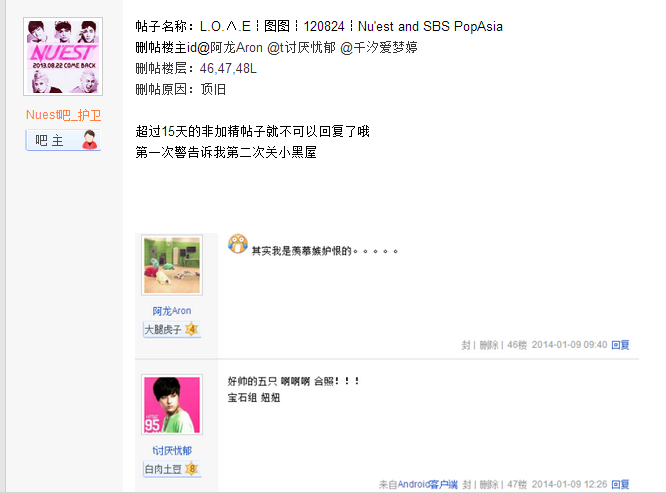Delete the 47楼 reply via 删除
The image size is (666, 493).
[489, 484]
